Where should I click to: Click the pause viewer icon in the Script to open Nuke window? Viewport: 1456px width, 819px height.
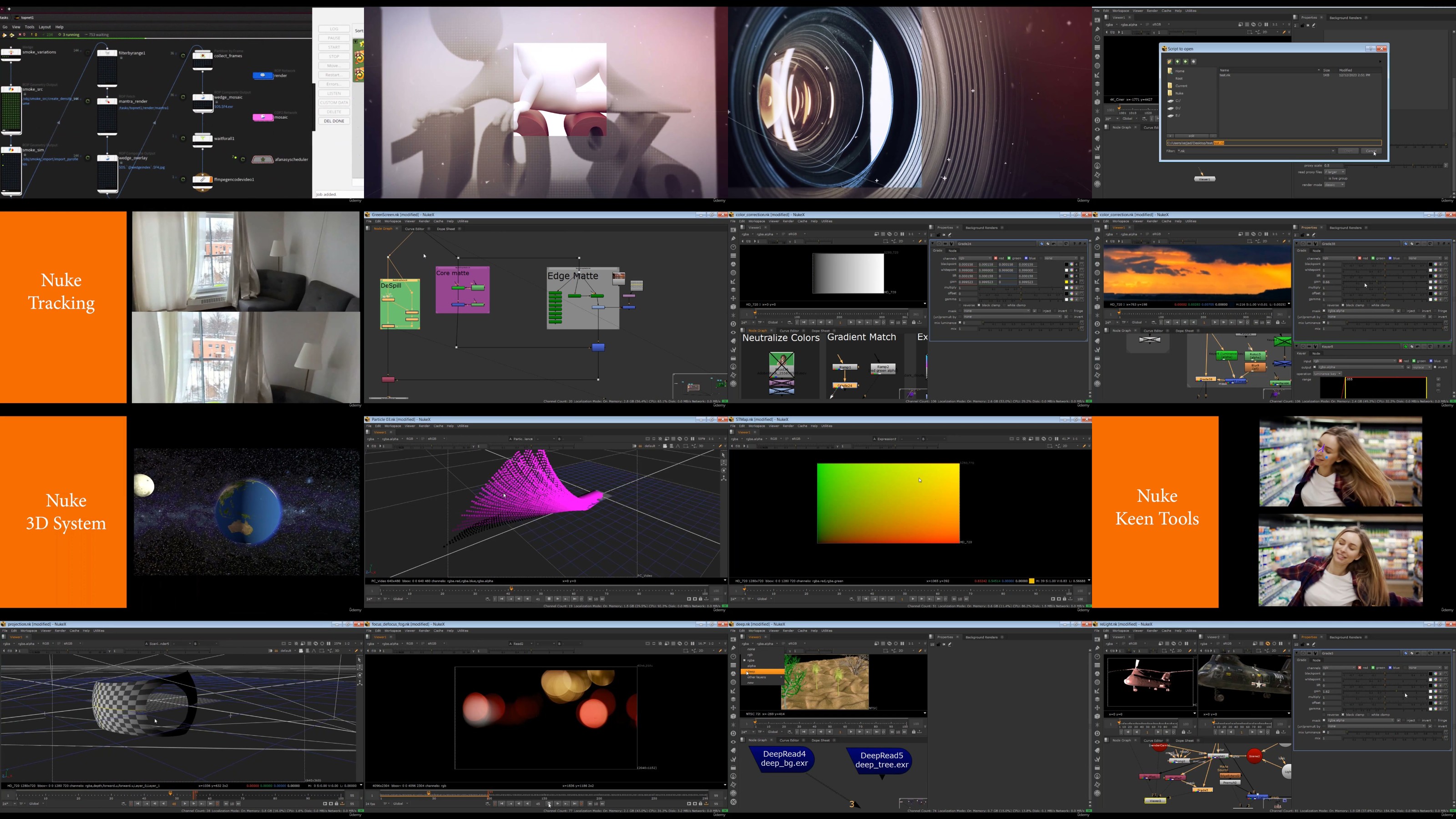click(1266, 25)
